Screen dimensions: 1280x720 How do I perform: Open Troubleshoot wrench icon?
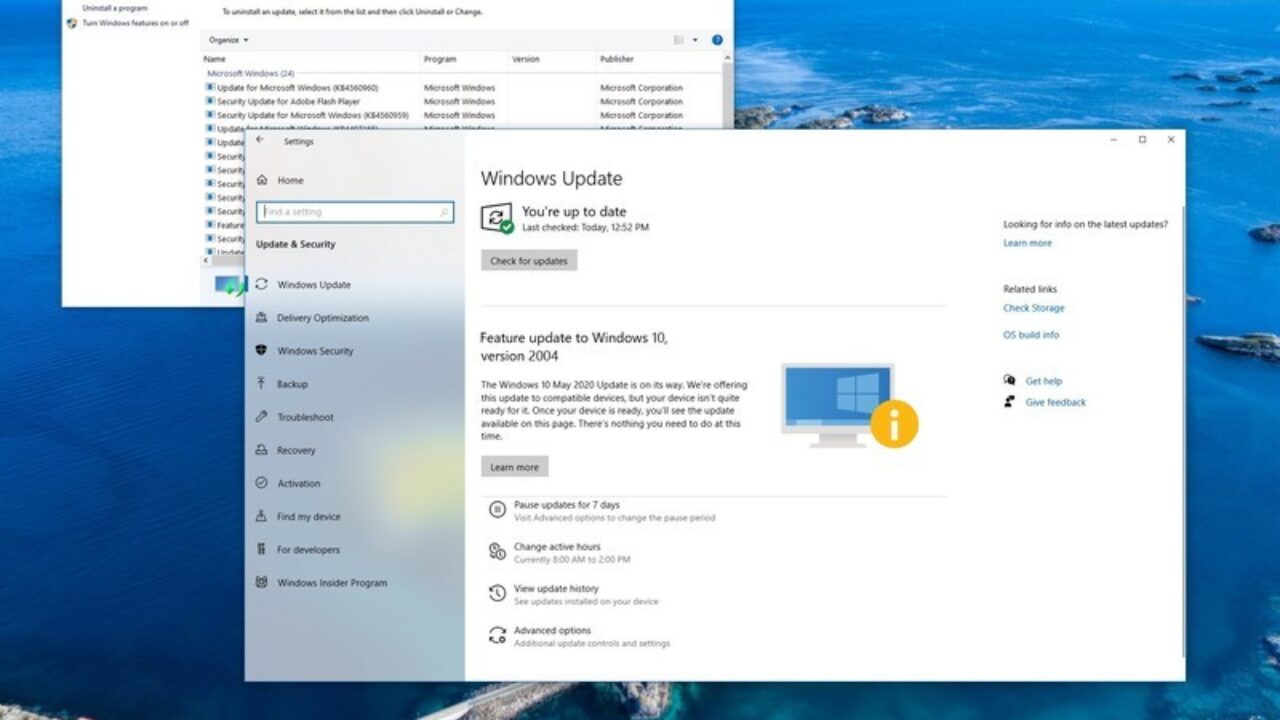click(x=262, y=417)
